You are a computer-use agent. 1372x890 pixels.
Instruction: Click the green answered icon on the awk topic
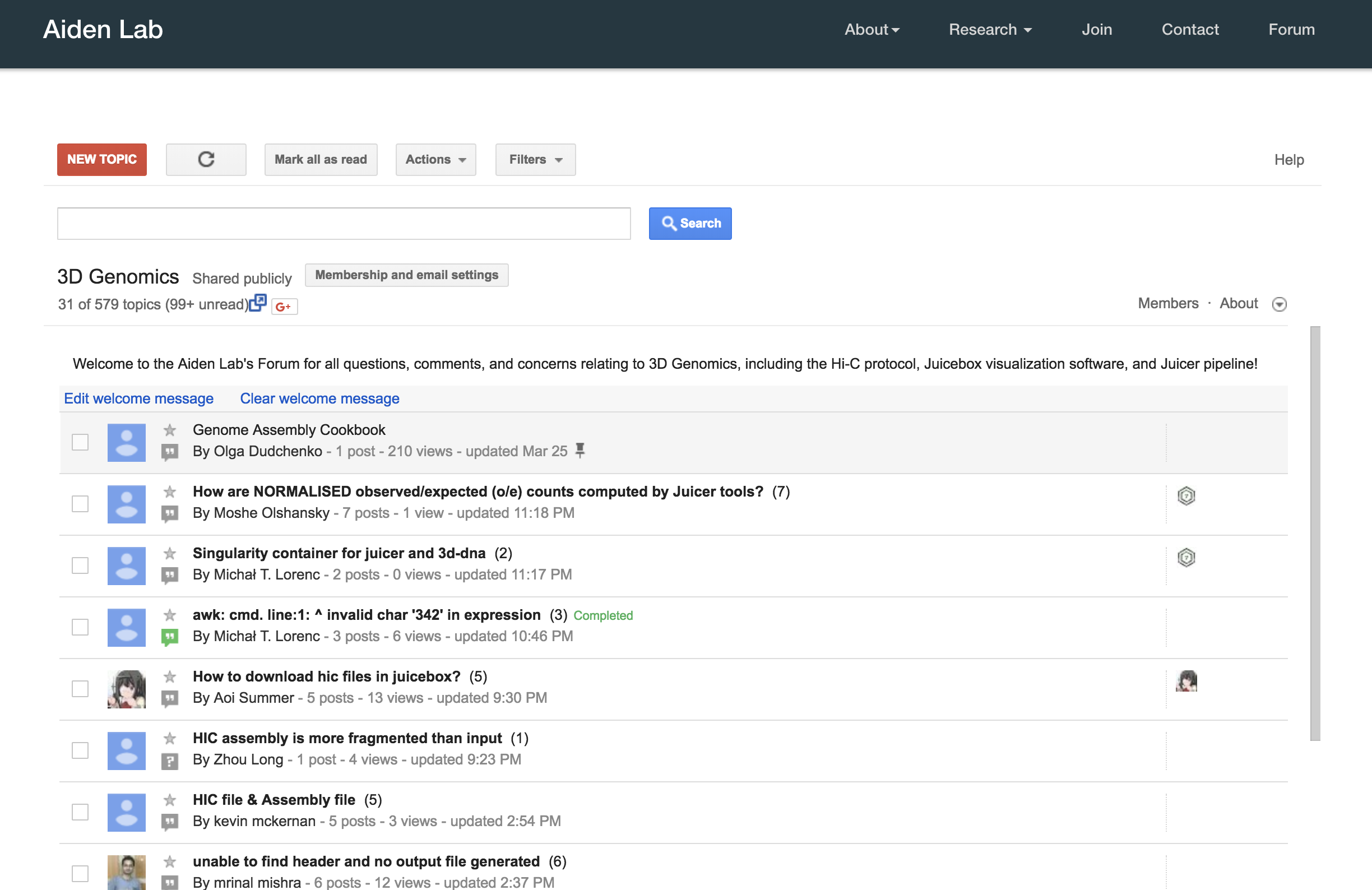pos(169,636)
